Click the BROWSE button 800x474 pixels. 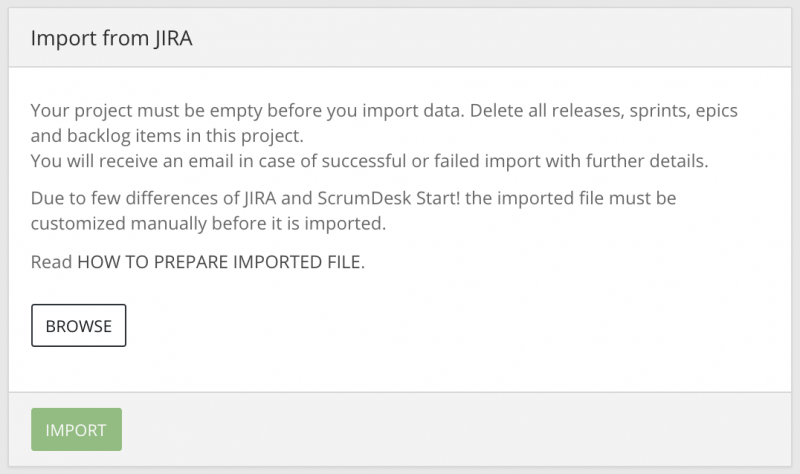[78, 325]
